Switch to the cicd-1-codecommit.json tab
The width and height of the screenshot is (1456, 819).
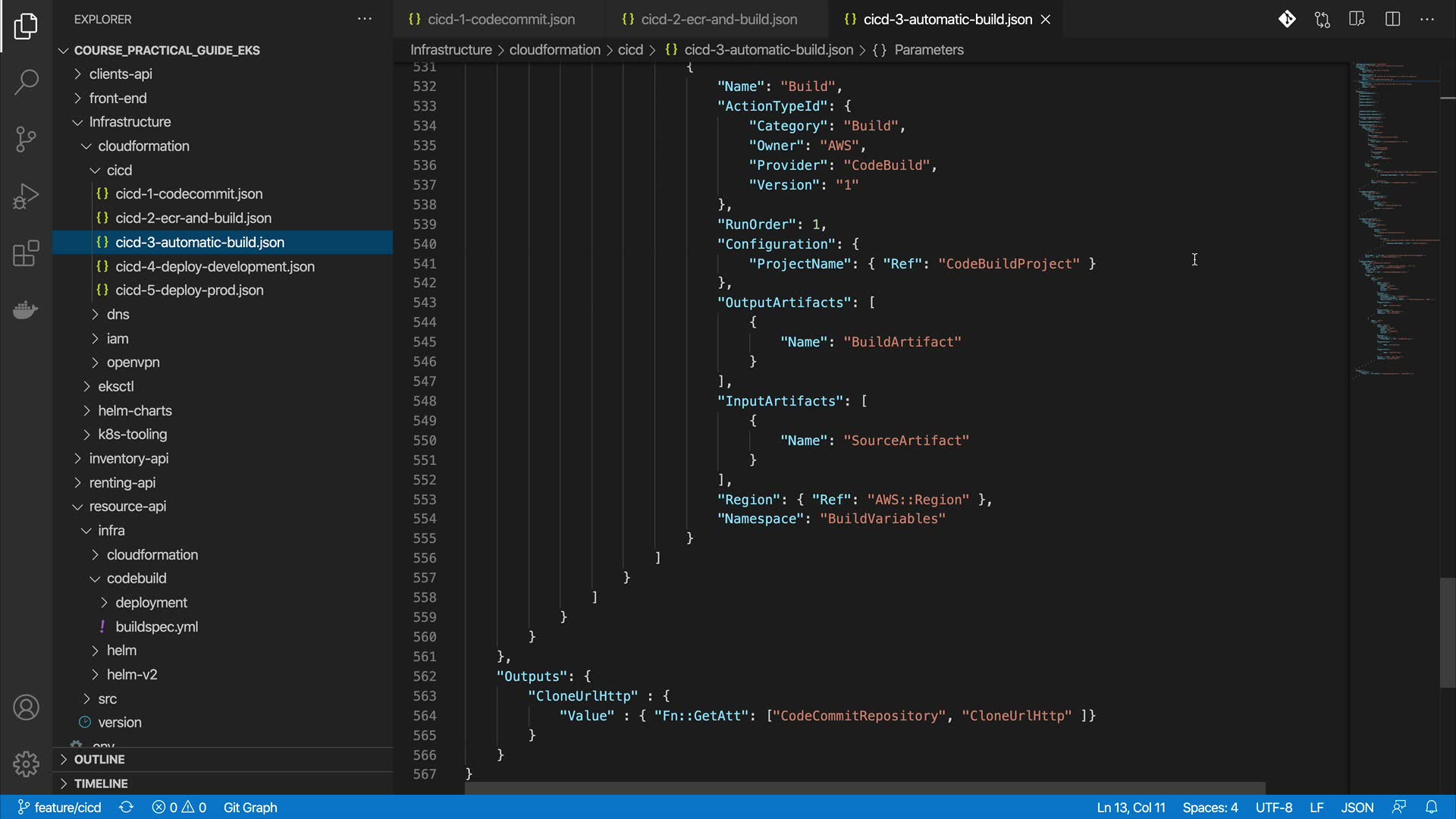(500, 19)
